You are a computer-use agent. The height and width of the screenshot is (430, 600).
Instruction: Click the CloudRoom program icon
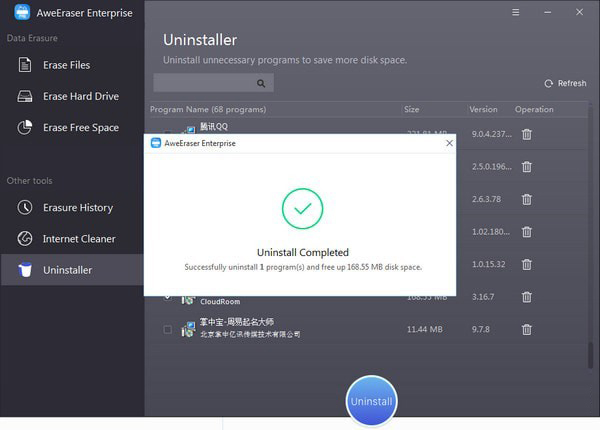pos(188,300)
